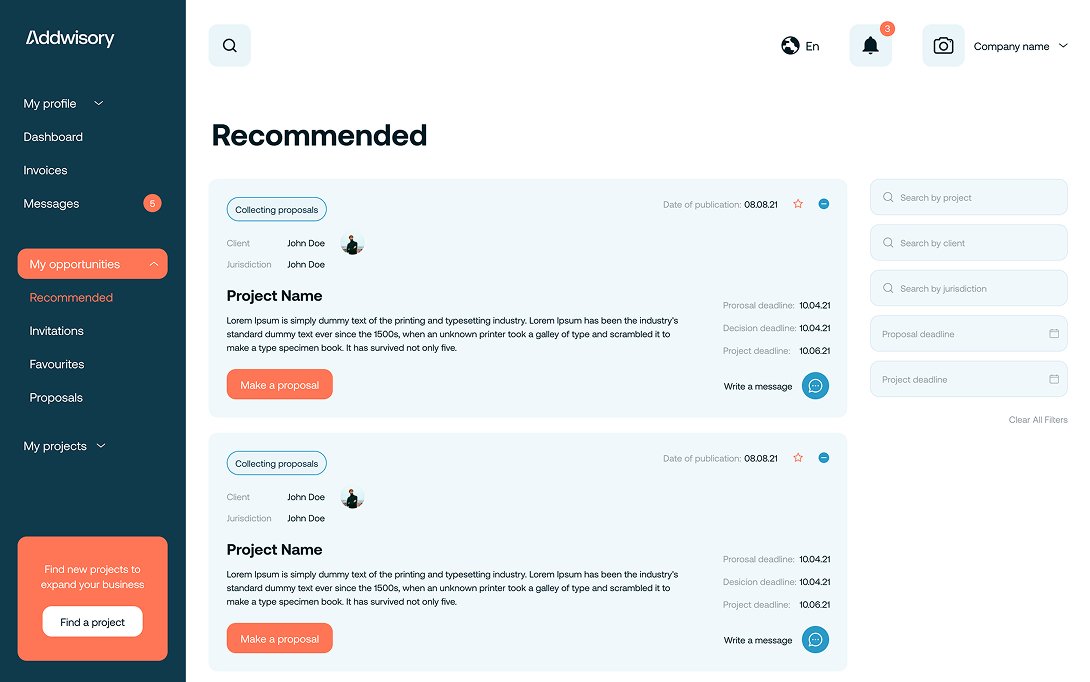
Task: Collapse the My opportunities section
Action: click(x=153, y=264)
